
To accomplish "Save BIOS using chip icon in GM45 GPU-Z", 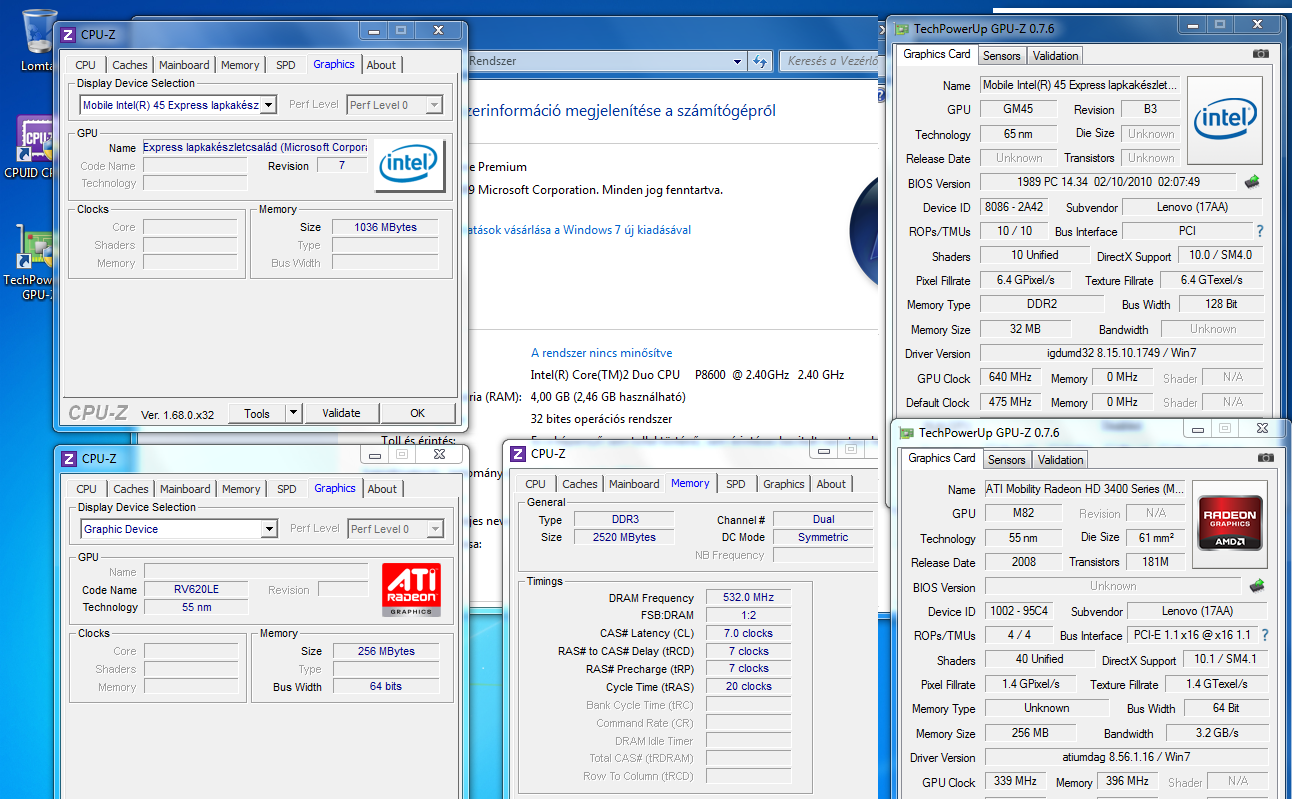I will click(1252, 182).
